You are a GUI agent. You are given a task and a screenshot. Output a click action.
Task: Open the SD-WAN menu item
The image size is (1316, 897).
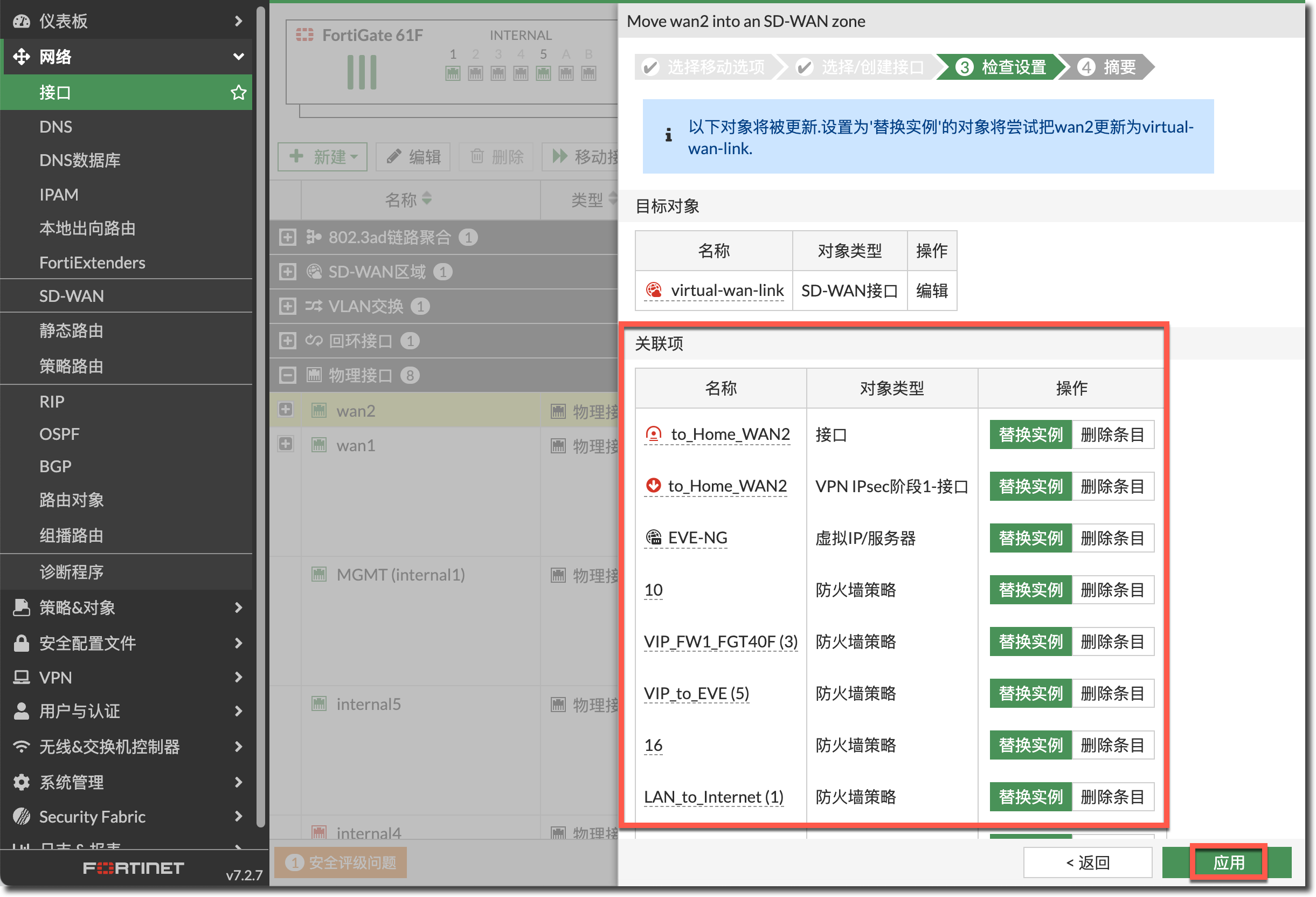71,296
